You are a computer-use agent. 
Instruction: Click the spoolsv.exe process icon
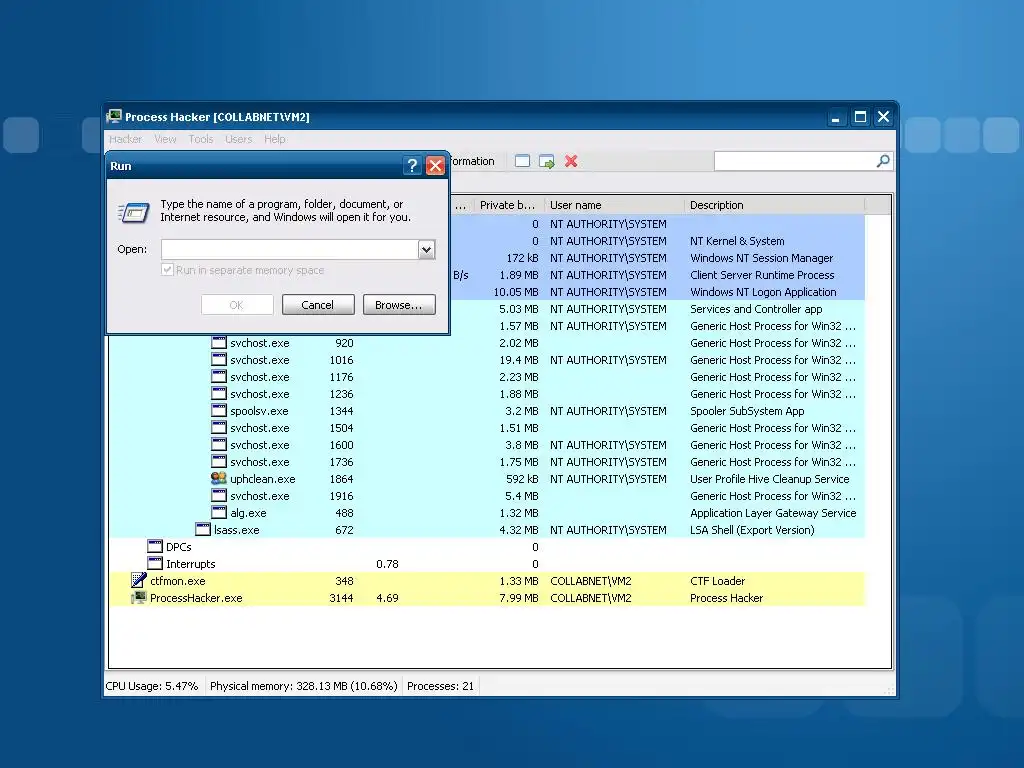219,411
